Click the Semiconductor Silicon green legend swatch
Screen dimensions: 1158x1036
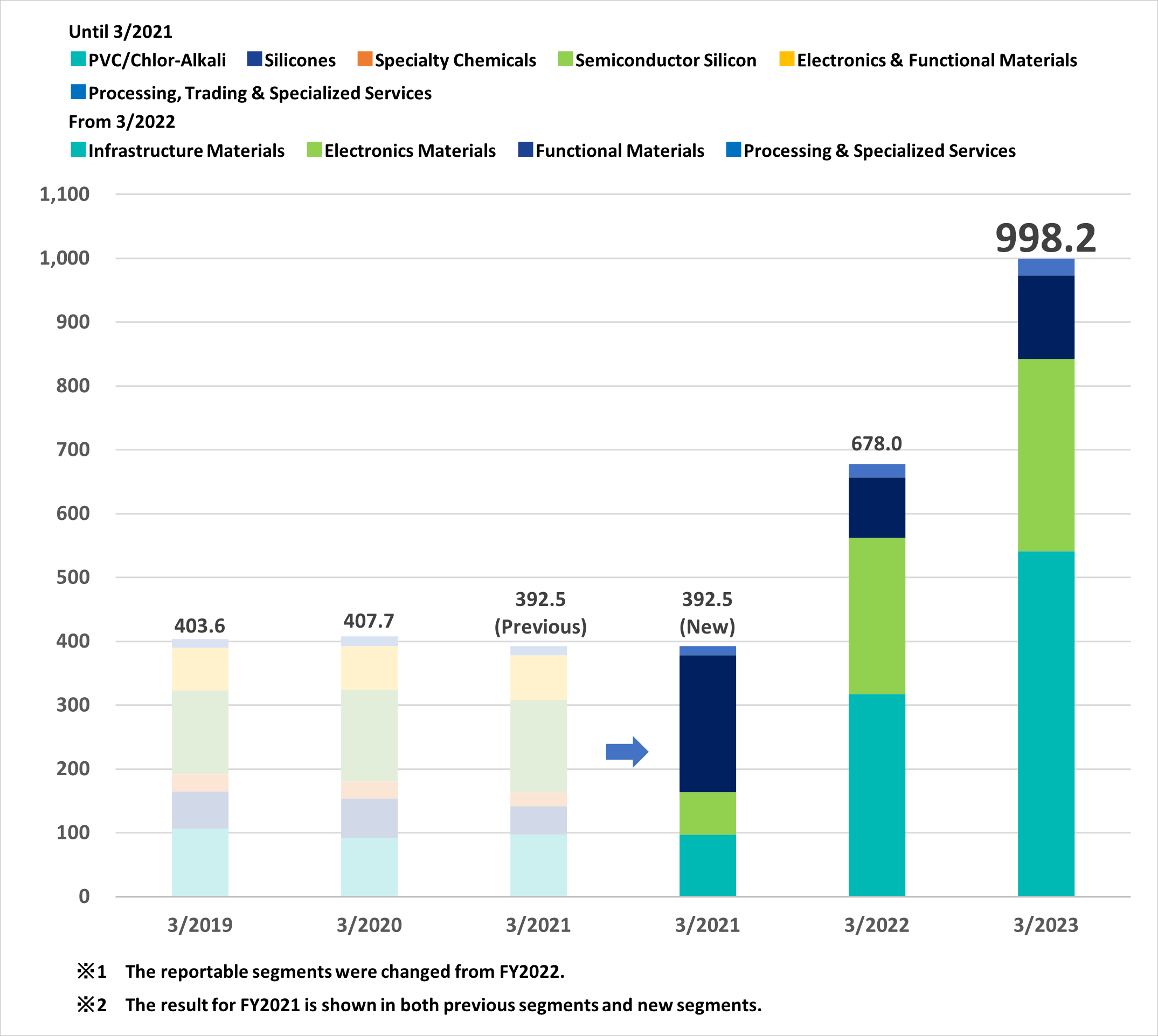click(565, 59)
